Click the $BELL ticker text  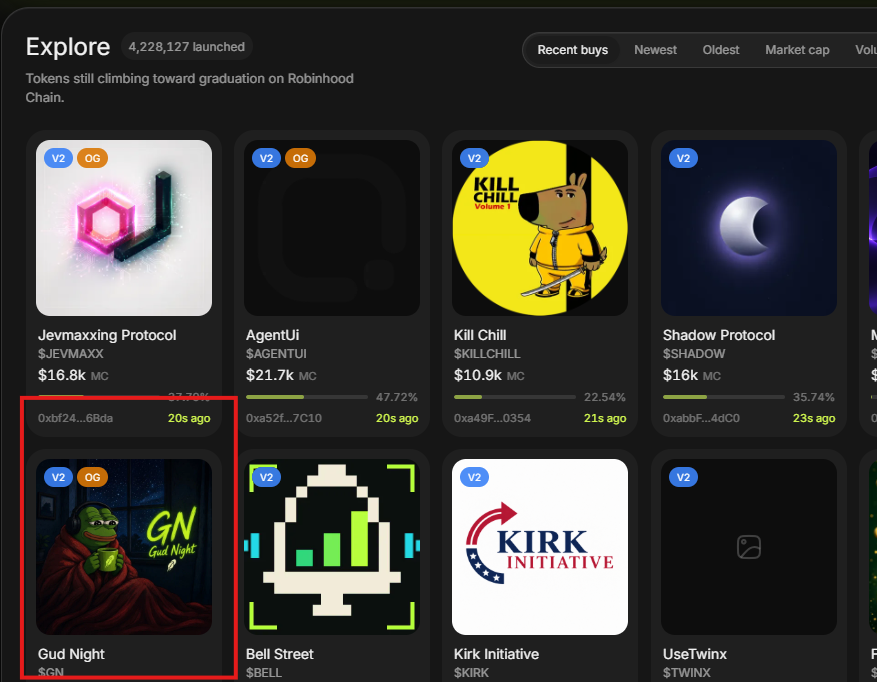click(x=263, y=672)
